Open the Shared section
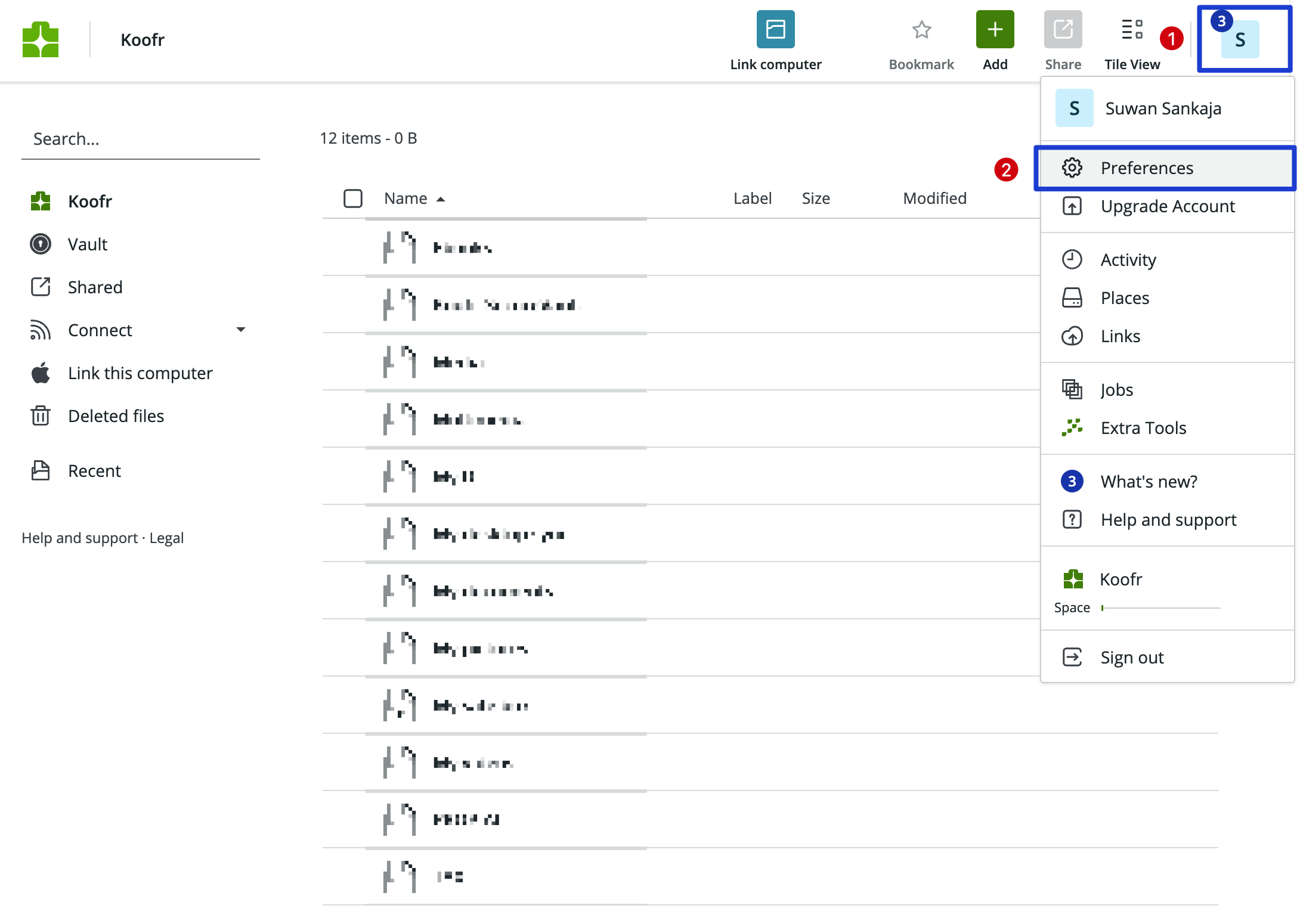The height and width of the screenshot is (924, 1300). 94,287
